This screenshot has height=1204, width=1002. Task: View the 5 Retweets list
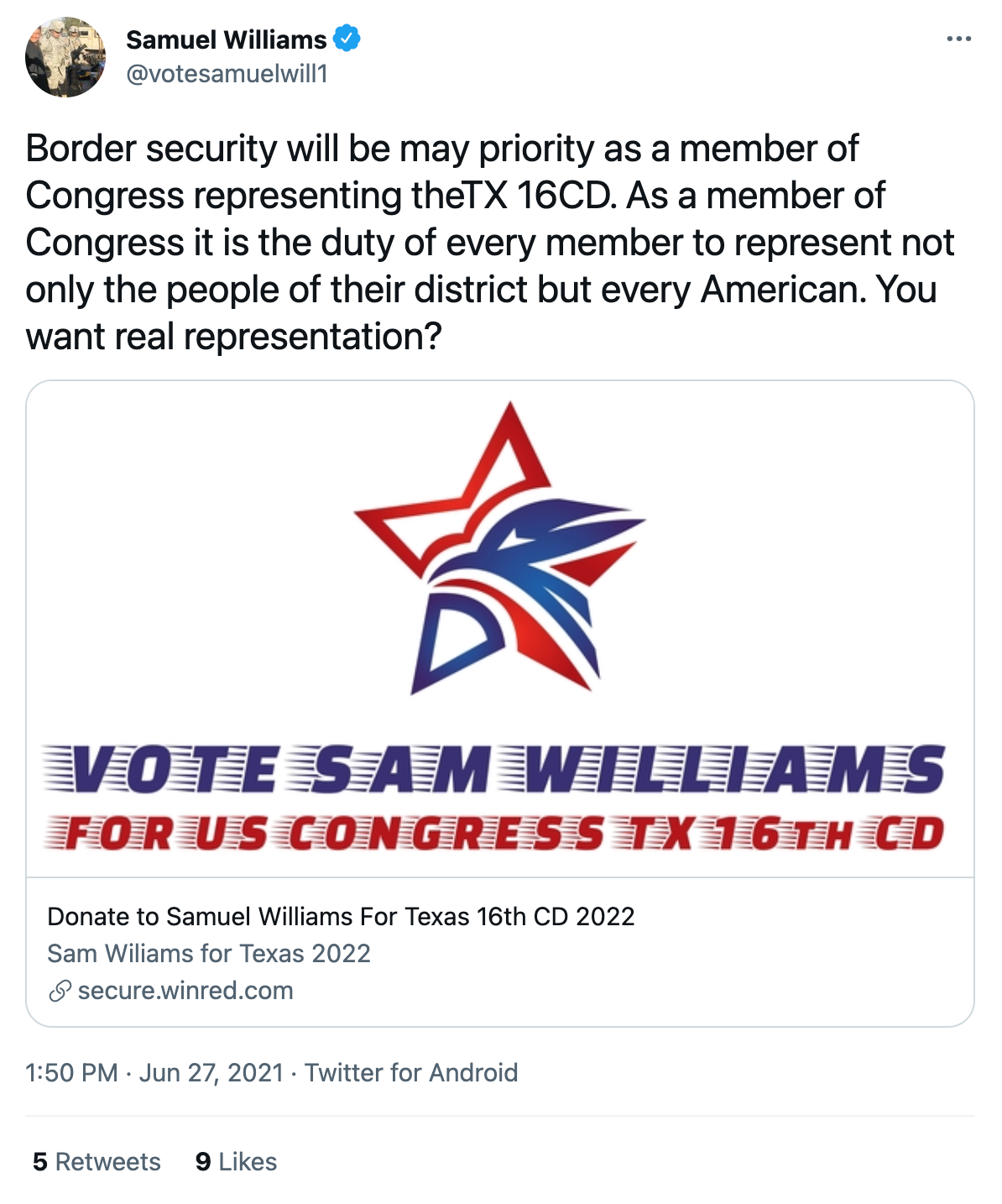(x=97, y=1161)
